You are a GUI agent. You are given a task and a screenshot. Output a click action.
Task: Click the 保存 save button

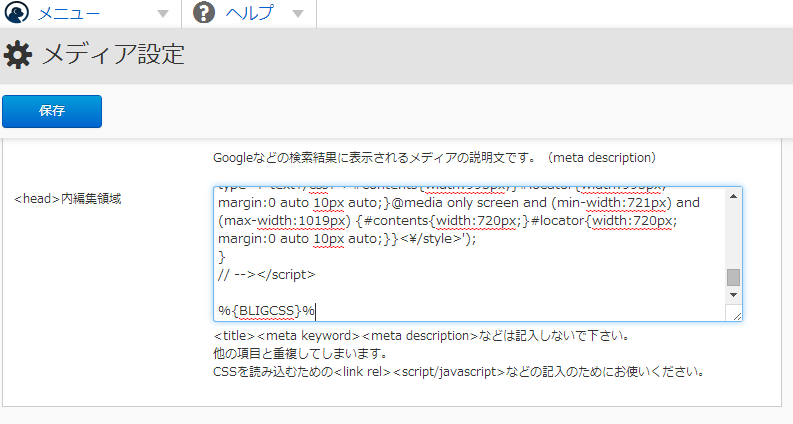[52, 111]
